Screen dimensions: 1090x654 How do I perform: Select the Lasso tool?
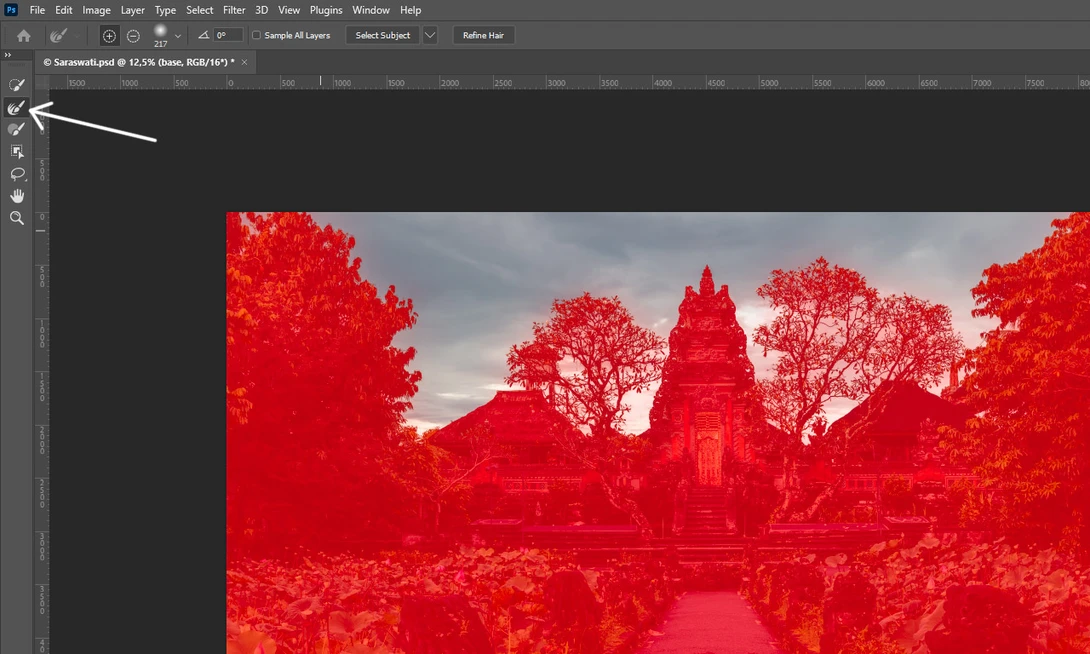click(16, 174)
